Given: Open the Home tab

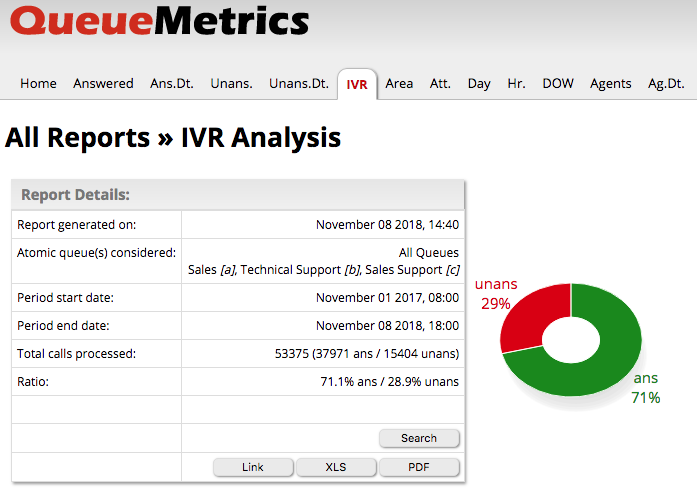Looking at the screenshot, I should pyautogui.click(x=38, y=84).
